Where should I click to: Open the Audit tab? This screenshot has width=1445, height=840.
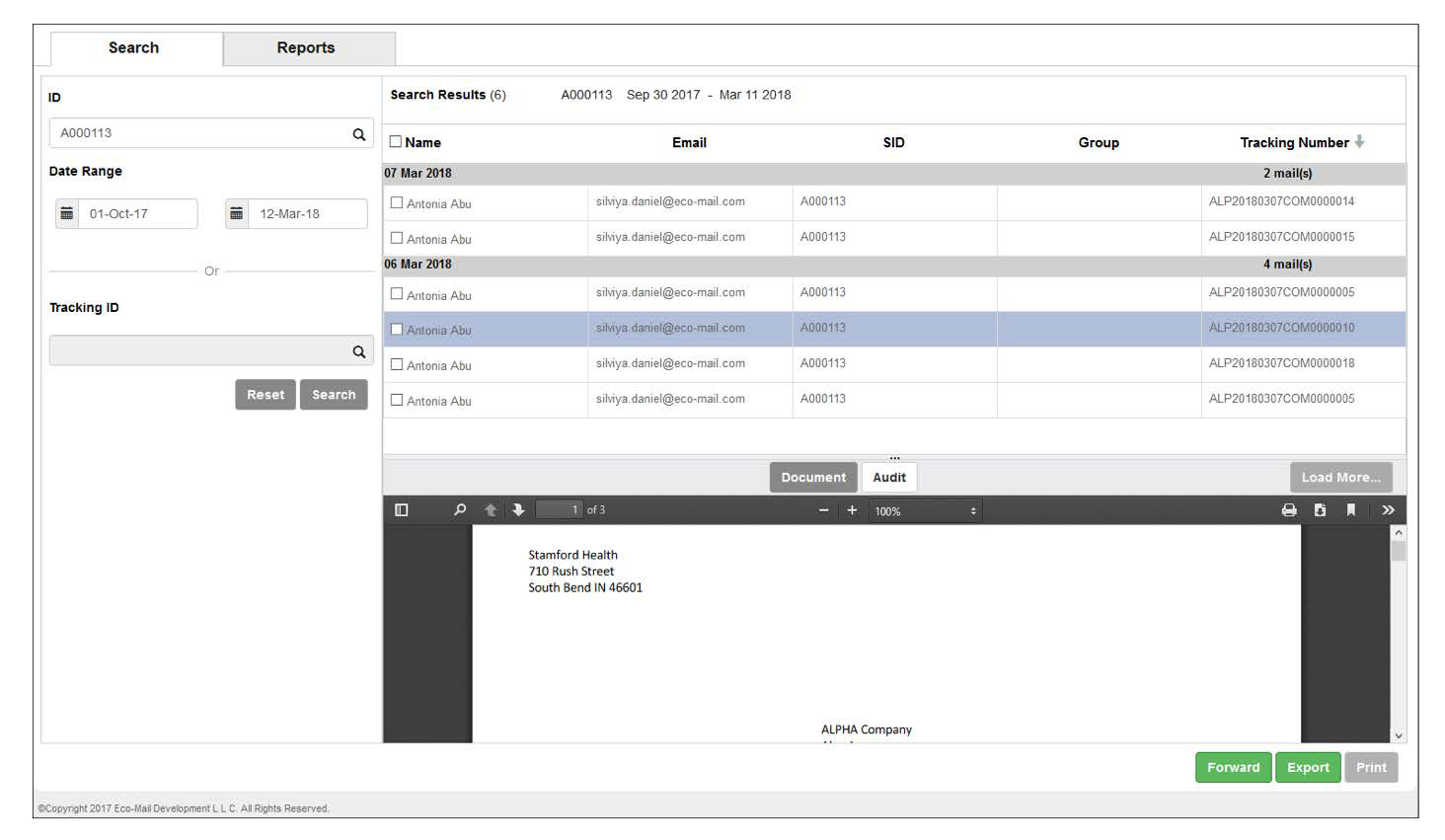pyautogui.click(x=889, y=478)
